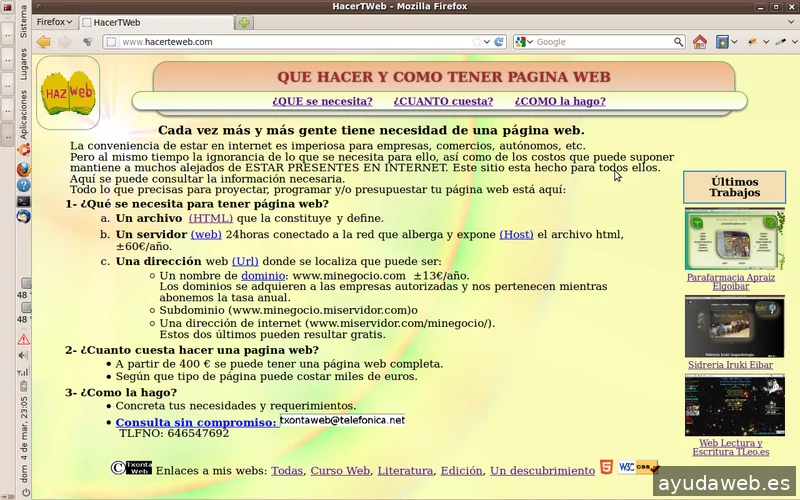The height and width of the screenshot is (500, 800).
Task: Click the page identity icon in URL bar
Action: [x=111, y=42]
